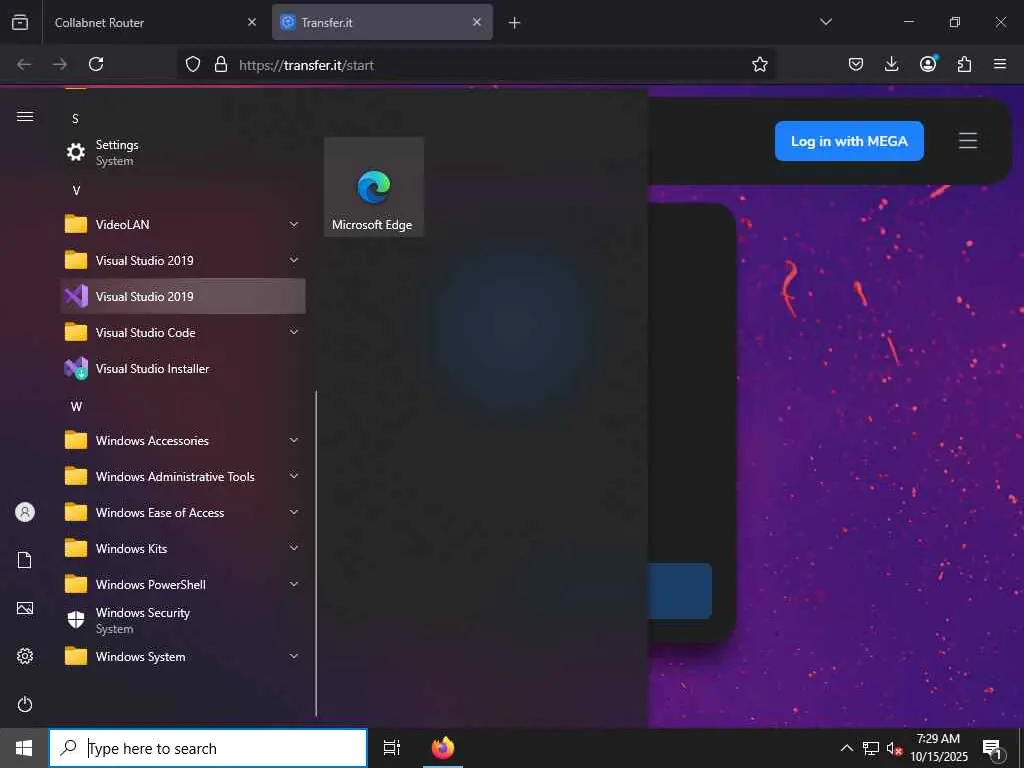
Task: Open Firefox account icon
Action: [x=928, y=64]
